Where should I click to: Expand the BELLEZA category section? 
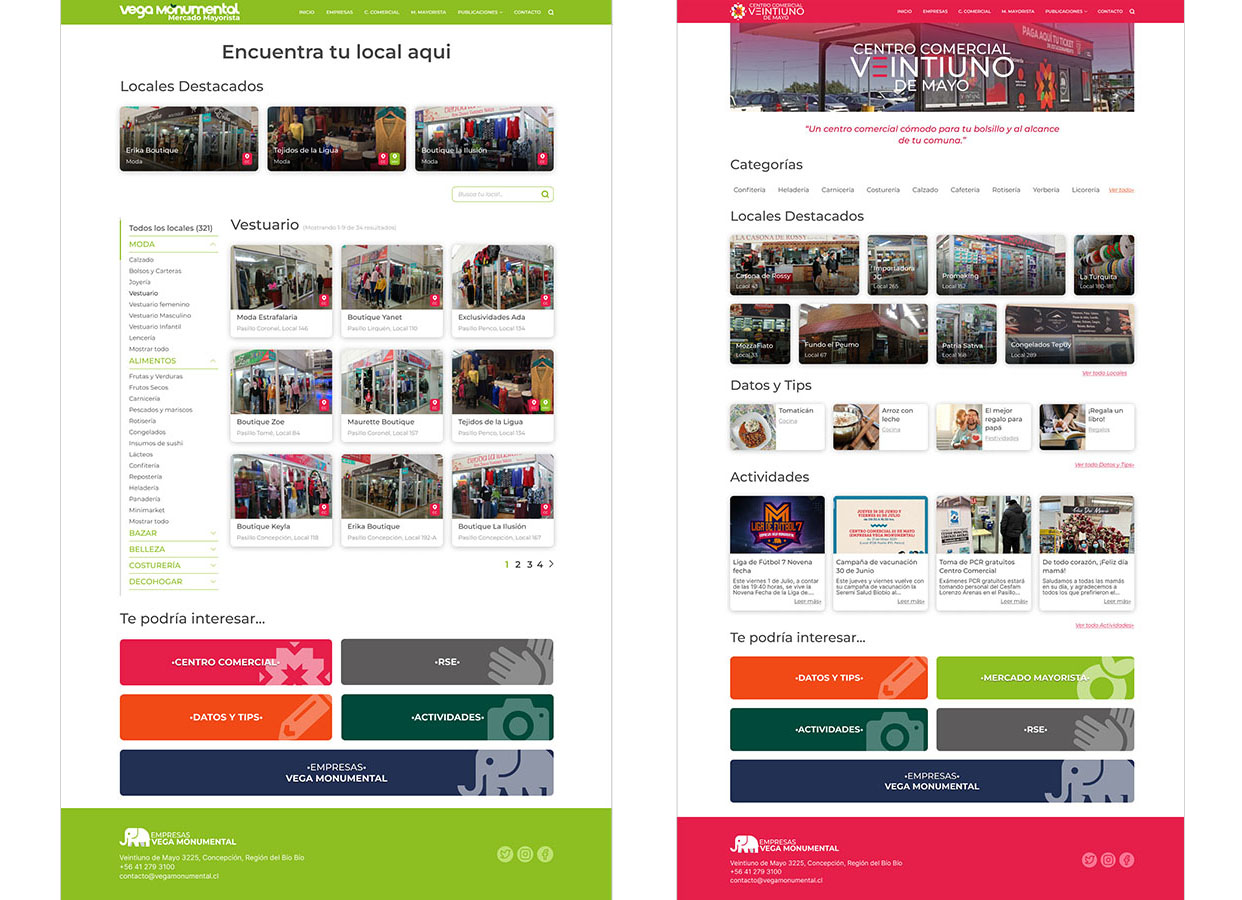click(213, 549)
